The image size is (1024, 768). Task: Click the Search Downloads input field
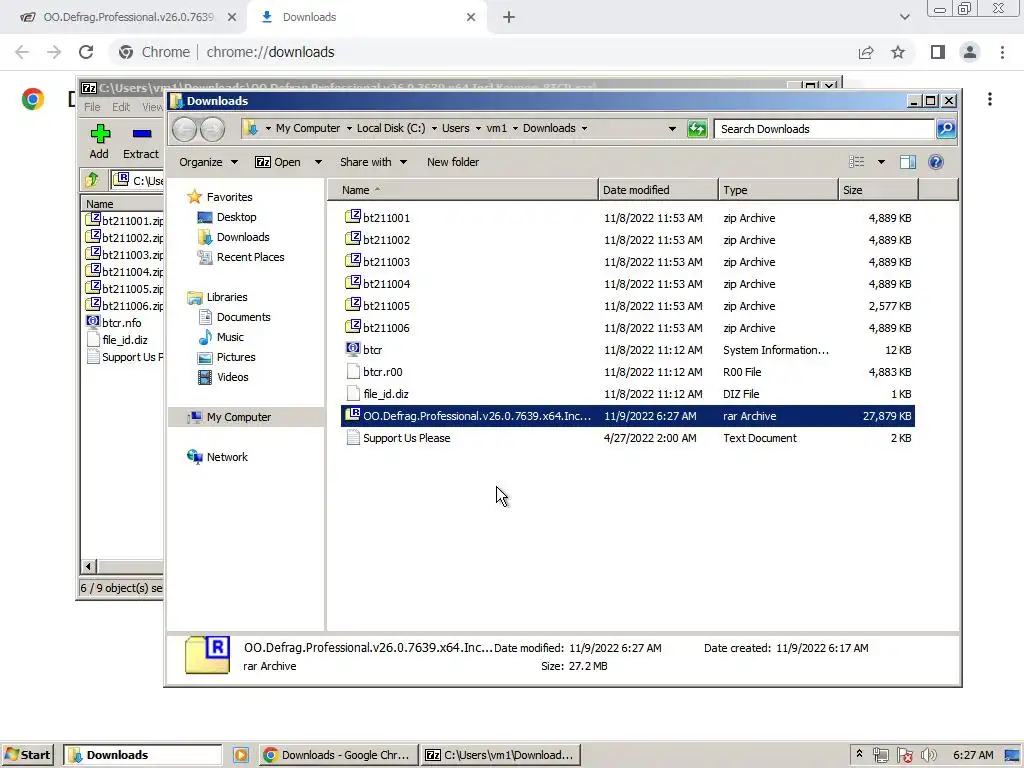[x=824, y=129]
